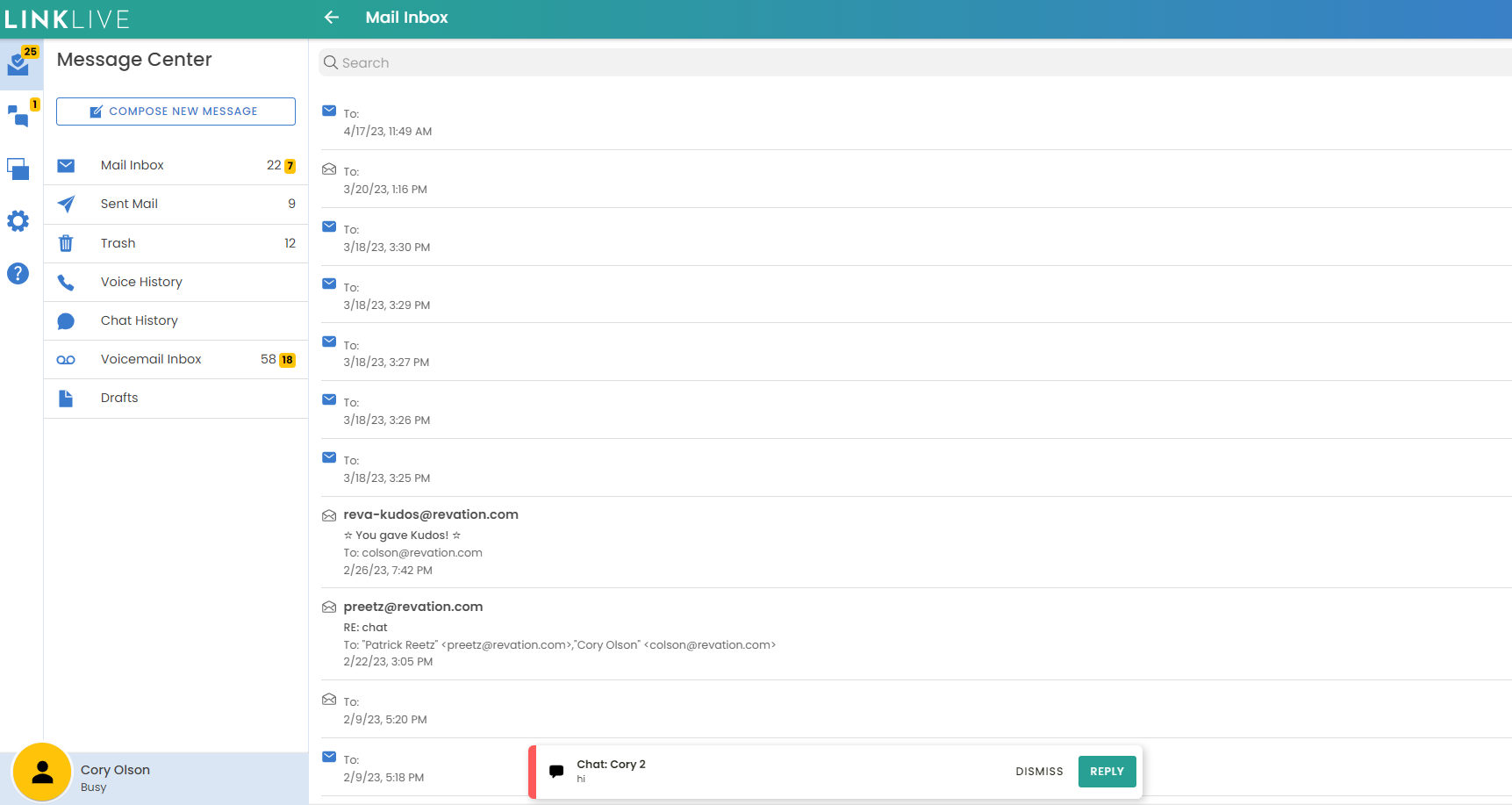Open the chat conversations sidebar icon
1512x805 pixels.
tap(18, 116)
